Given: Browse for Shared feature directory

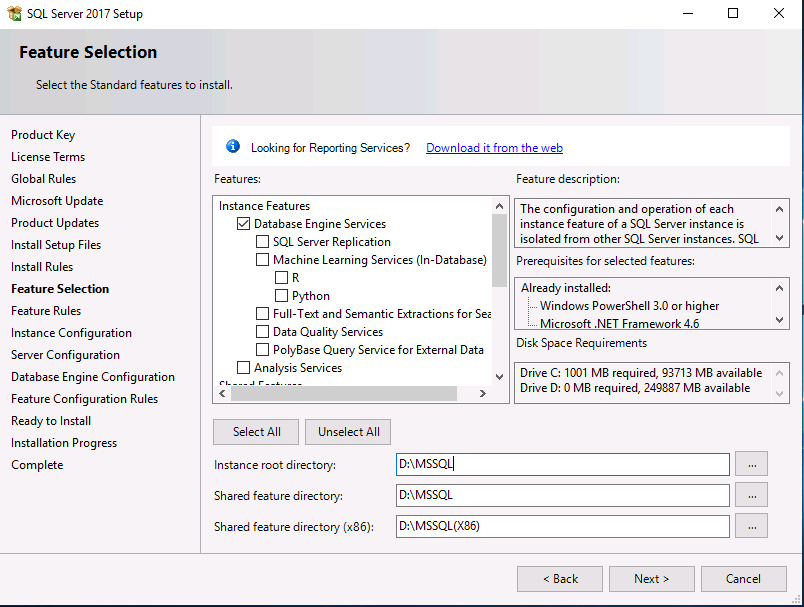Looking at the screenshot, I should point(751,495).
